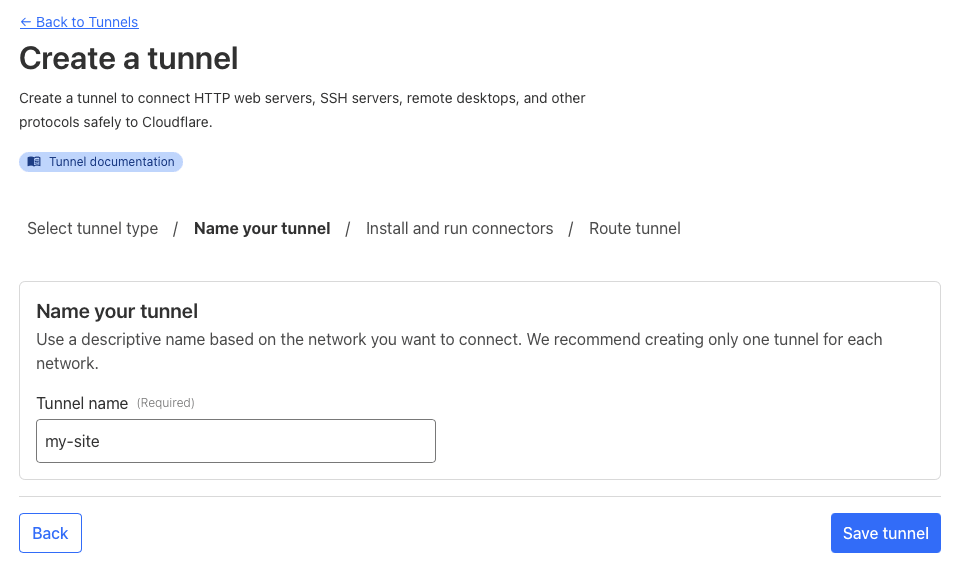The height and width of the screenshot is (586, 963).
Task: Click the slash separator before Route tunnel
Action: (x=571, y=229)
